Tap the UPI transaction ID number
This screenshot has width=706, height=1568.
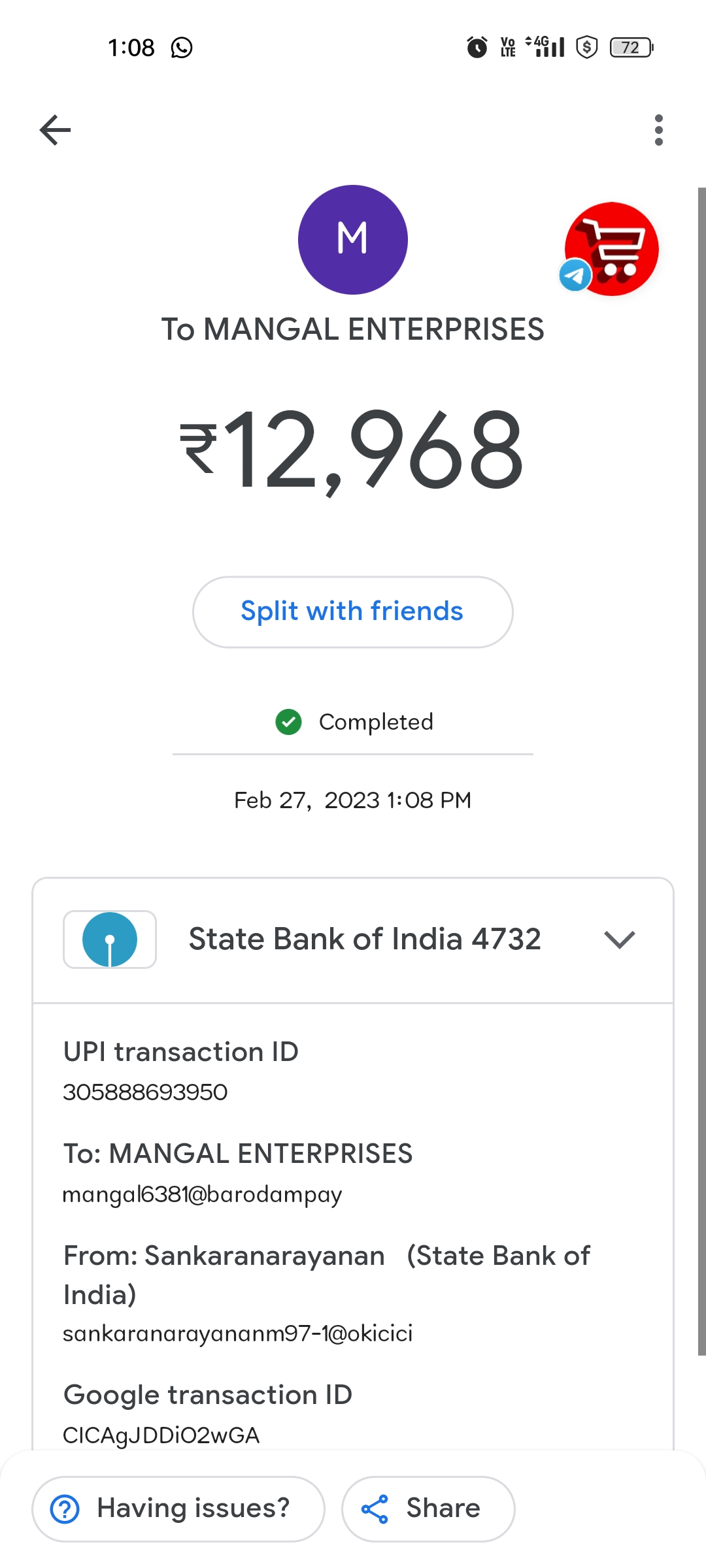(x=145, y=1092)
